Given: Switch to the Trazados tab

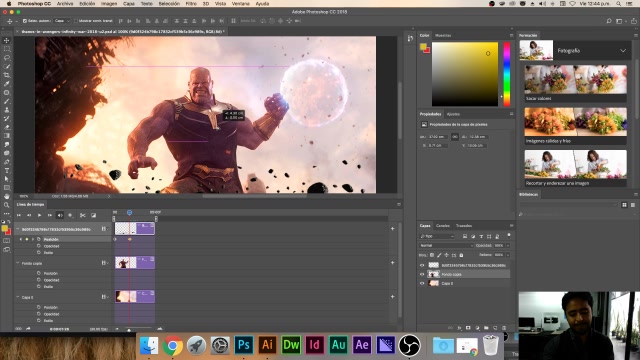Looking at the screenshot, I should [x=464, y=226].
